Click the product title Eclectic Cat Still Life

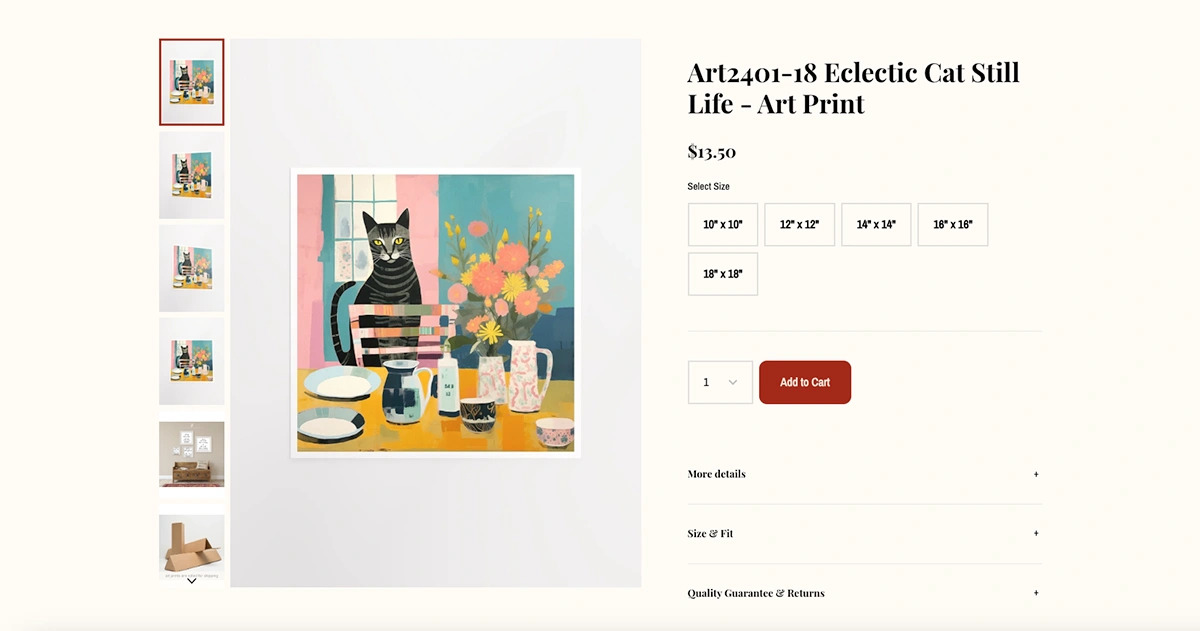click(x=853, y=88)
